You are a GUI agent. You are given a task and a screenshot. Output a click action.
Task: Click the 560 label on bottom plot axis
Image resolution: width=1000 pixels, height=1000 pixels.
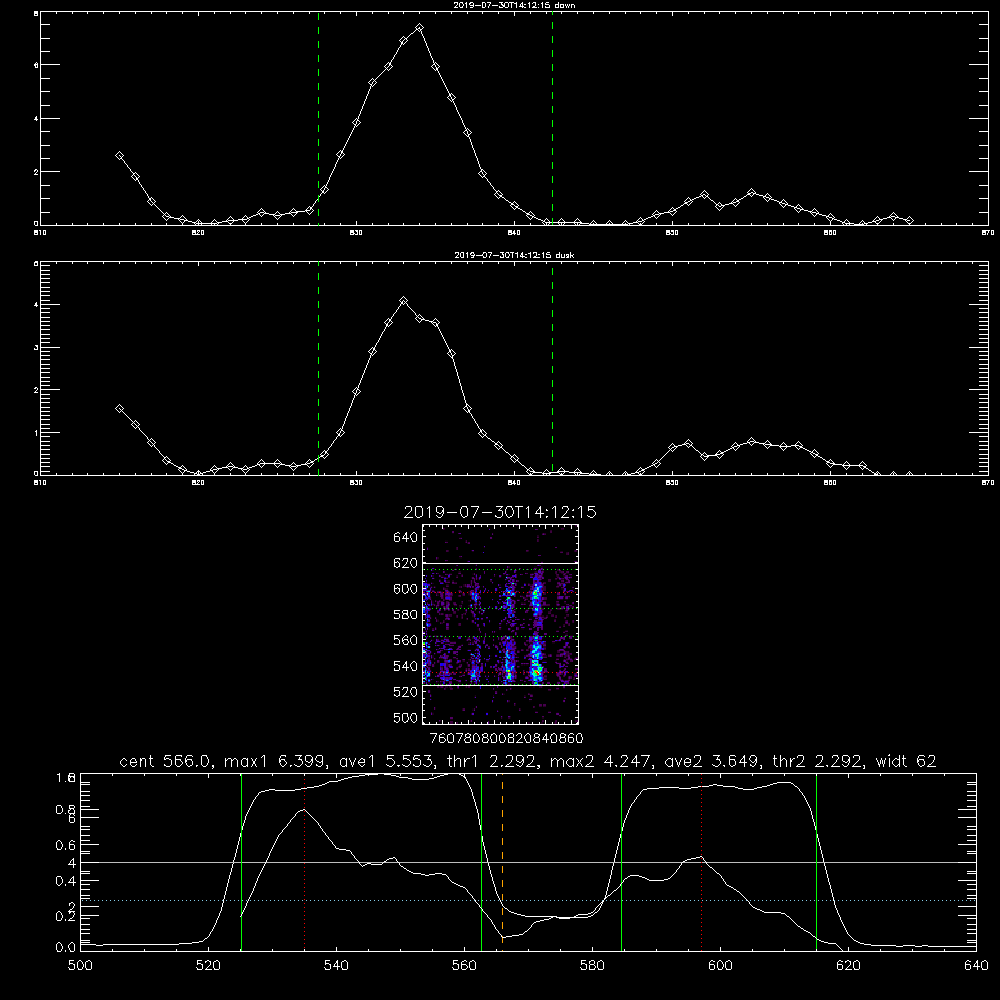pyautogui.click(x=464, y=966)
